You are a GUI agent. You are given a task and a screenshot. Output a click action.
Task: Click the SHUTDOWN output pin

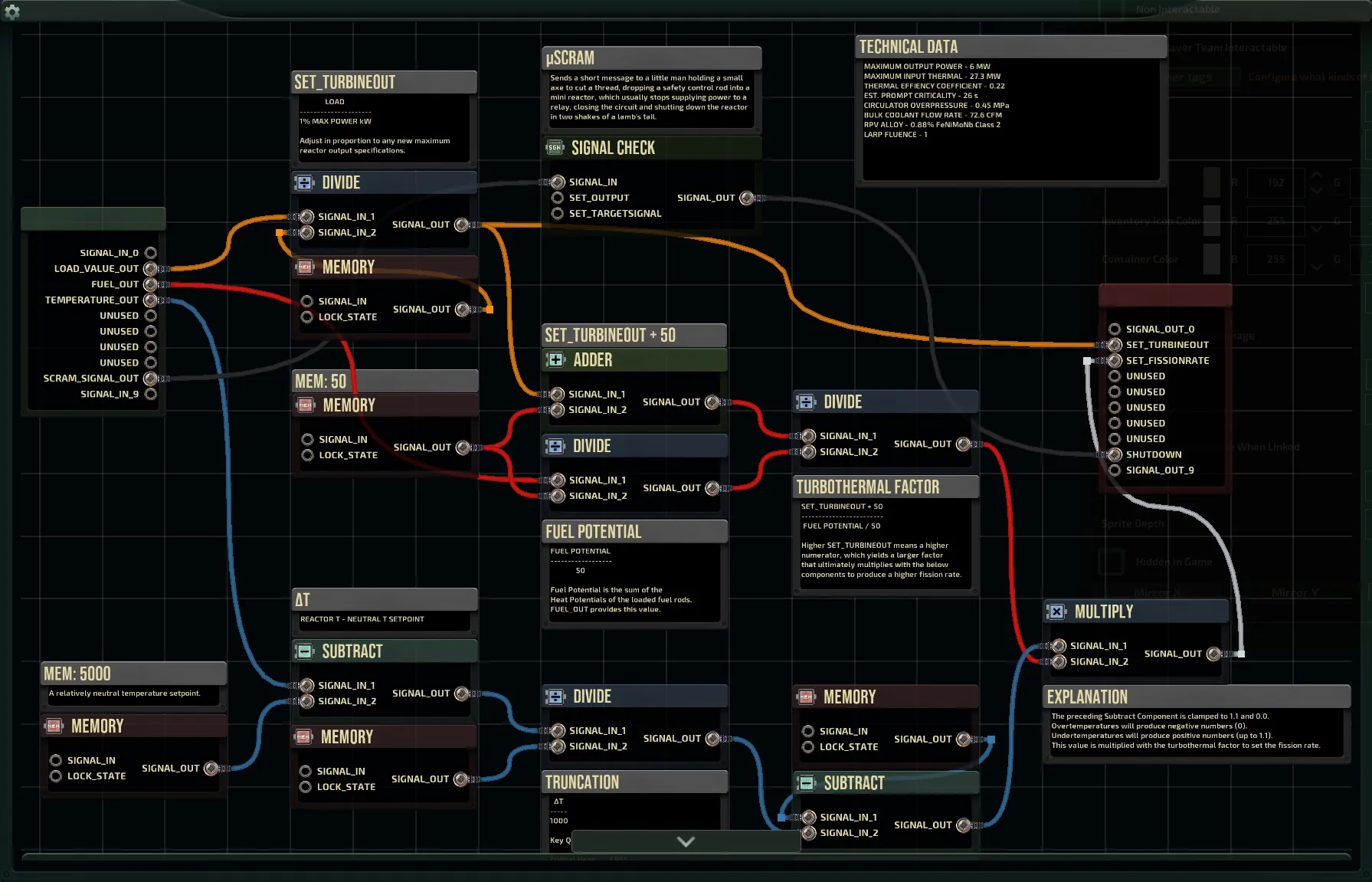[1115, 454]
